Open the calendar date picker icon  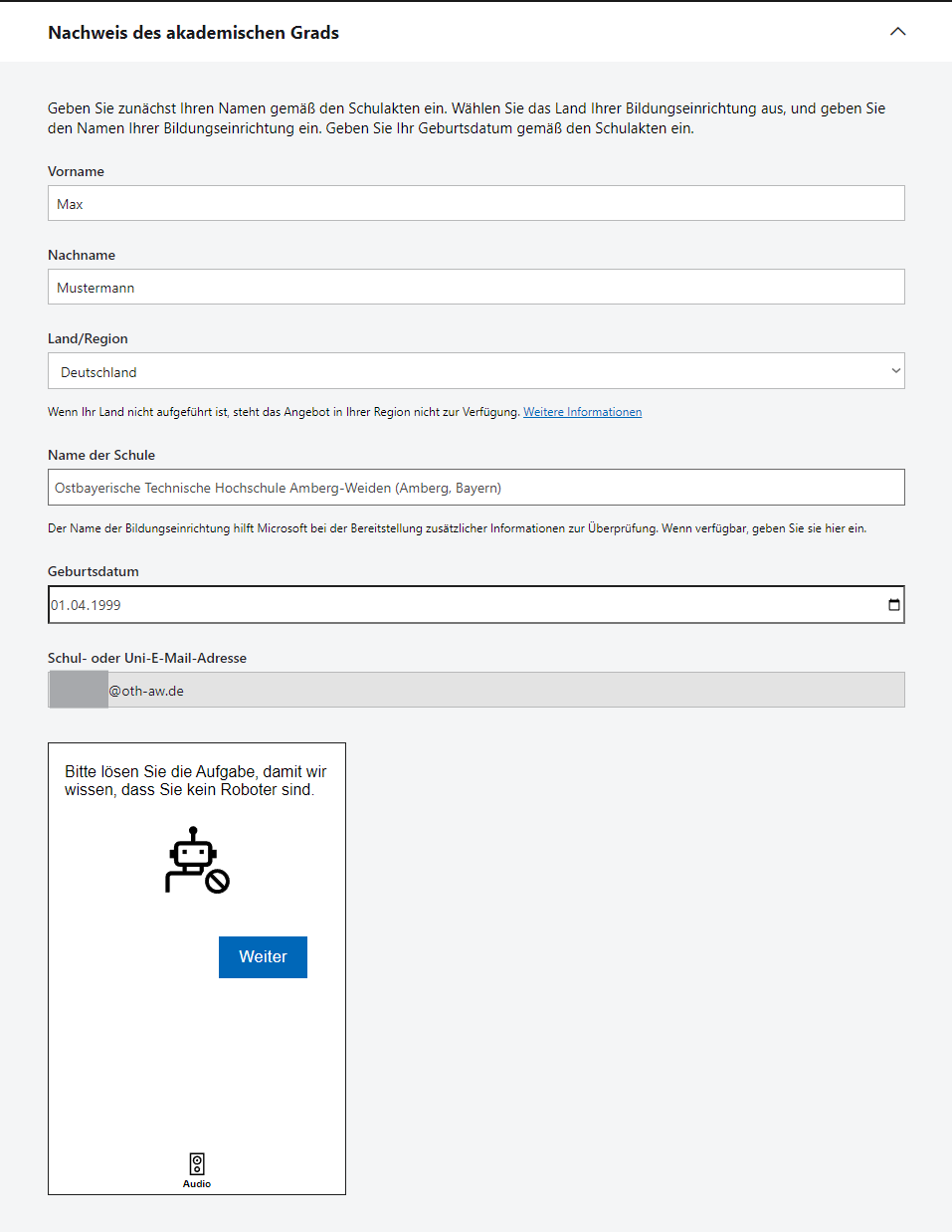893,605
